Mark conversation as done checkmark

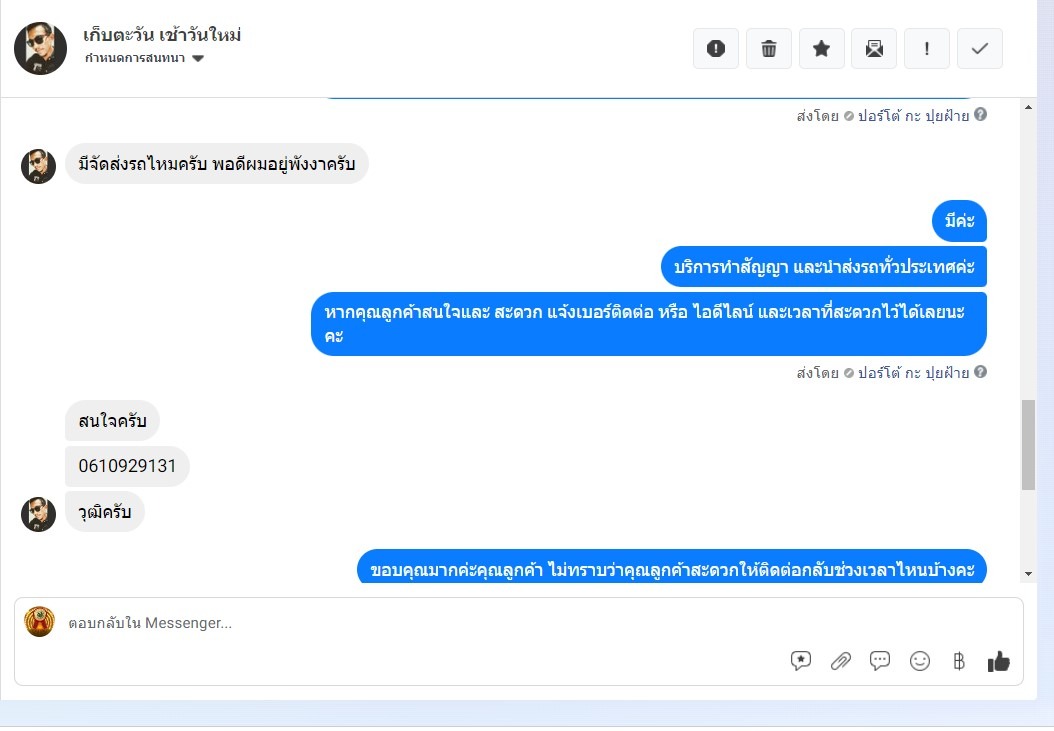(979, 48)
